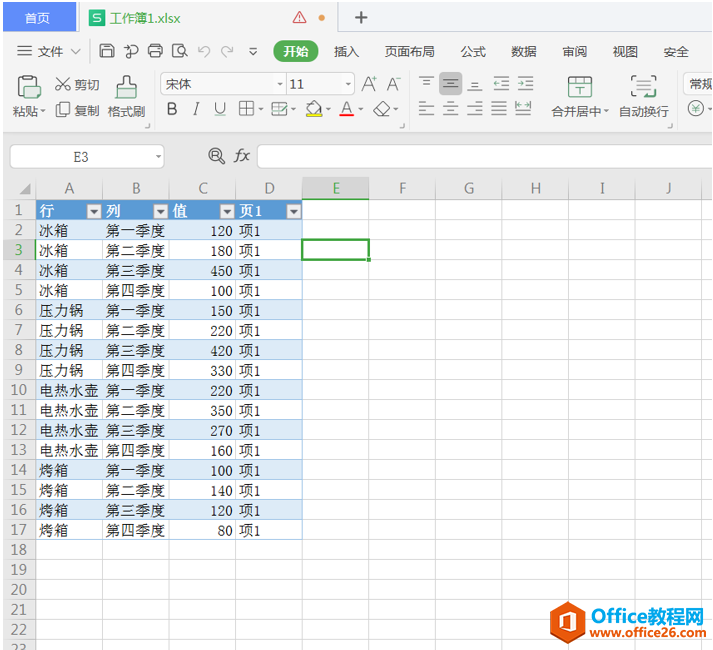This screenshot has height=650, width=713.
Task: Click the Print icon
Action: [x=155, y=51]
